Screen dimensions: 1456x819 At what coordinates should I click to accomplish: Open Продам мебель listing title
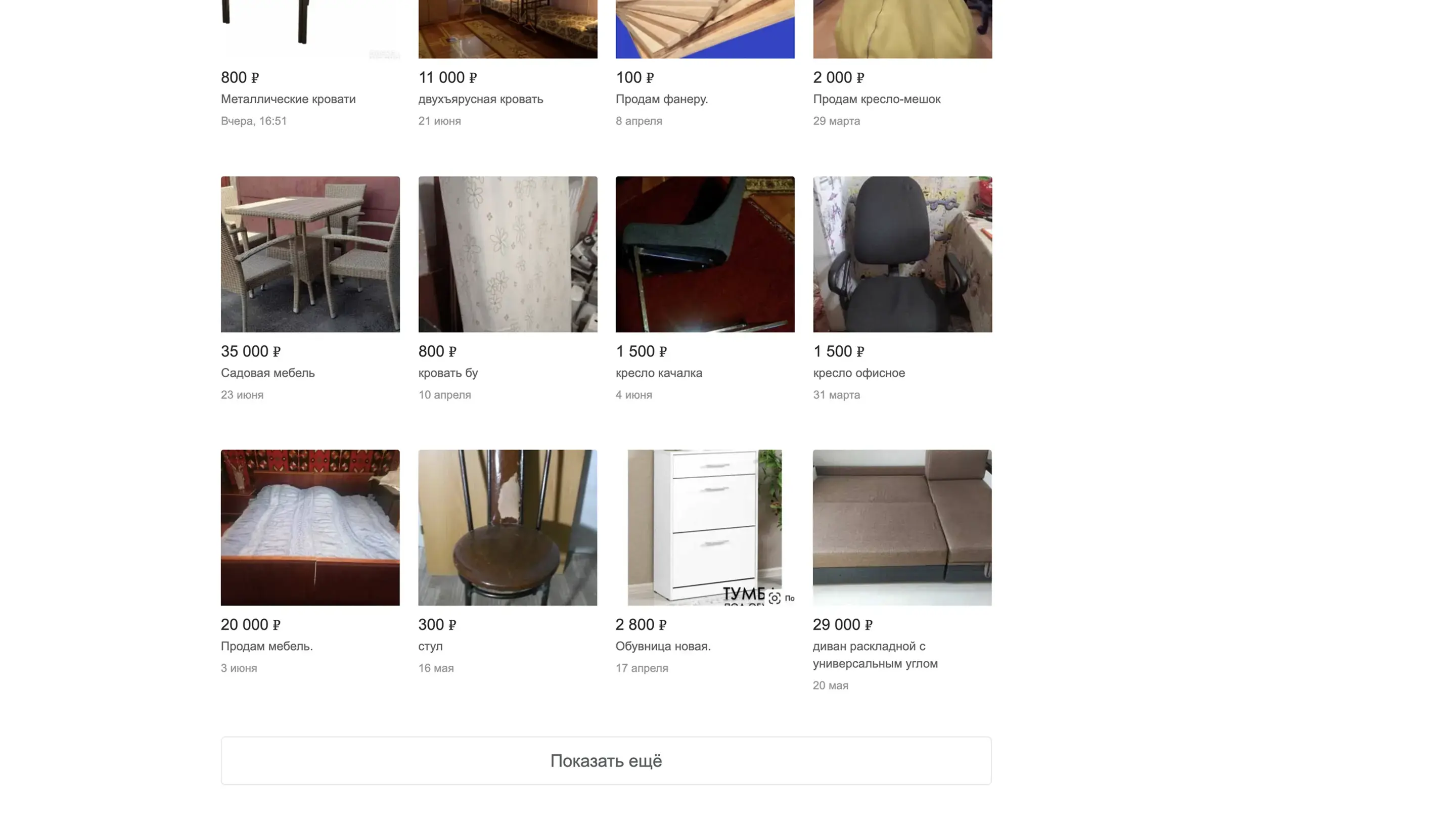pyautogui.click(x=267, y=646)
